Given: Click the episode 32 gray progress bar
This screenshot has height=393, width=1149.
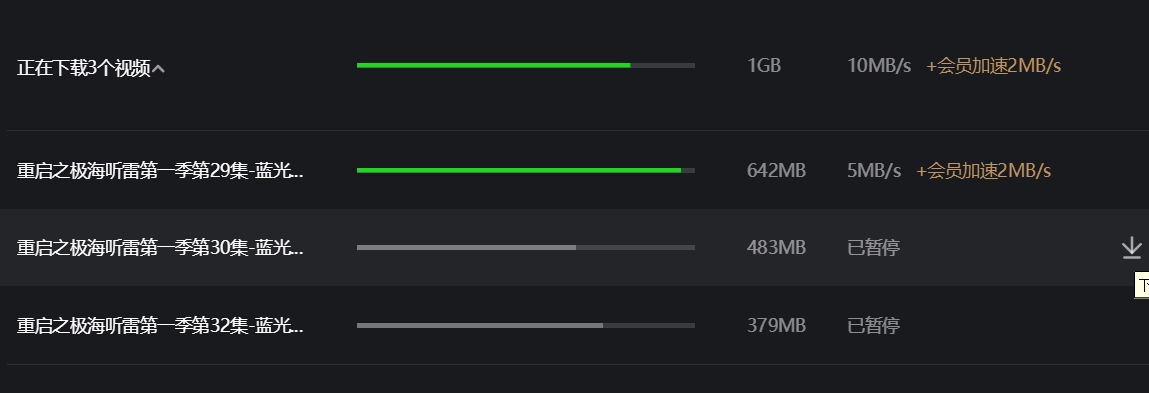Looking at the screenshot, I should 525,326.
